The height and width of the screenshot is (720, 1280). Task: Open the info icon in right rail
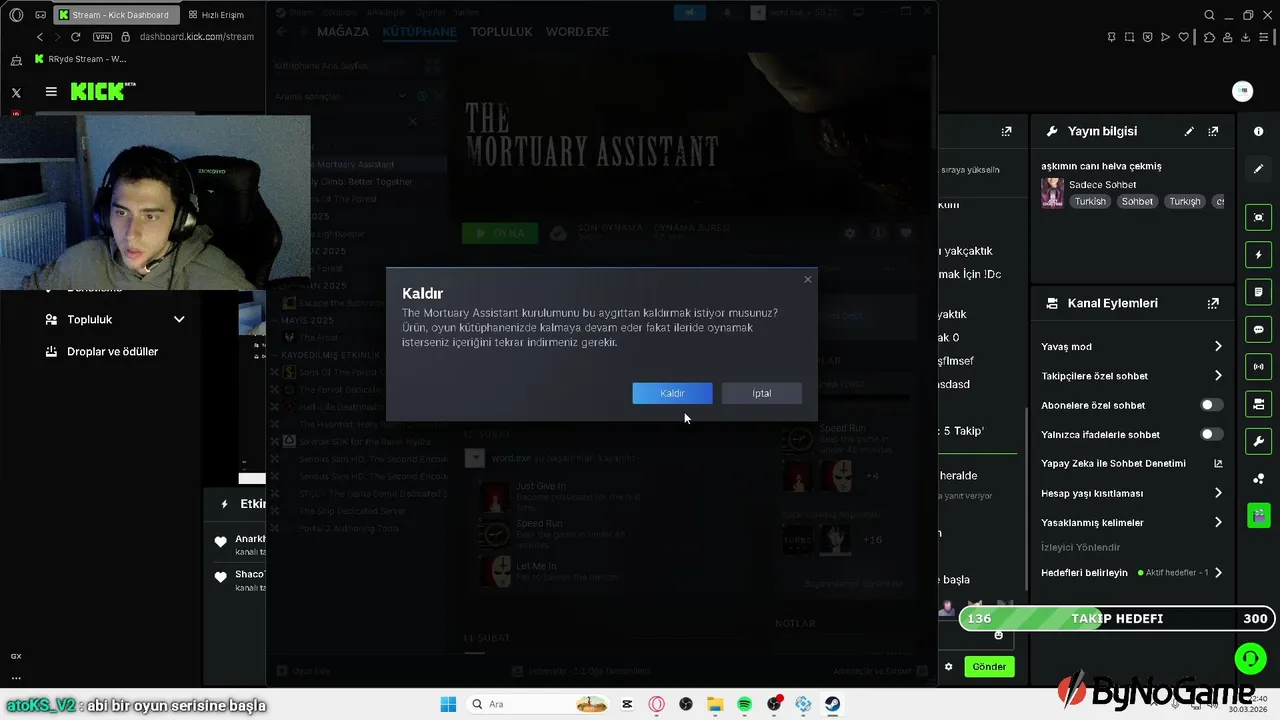[1258, 131]
